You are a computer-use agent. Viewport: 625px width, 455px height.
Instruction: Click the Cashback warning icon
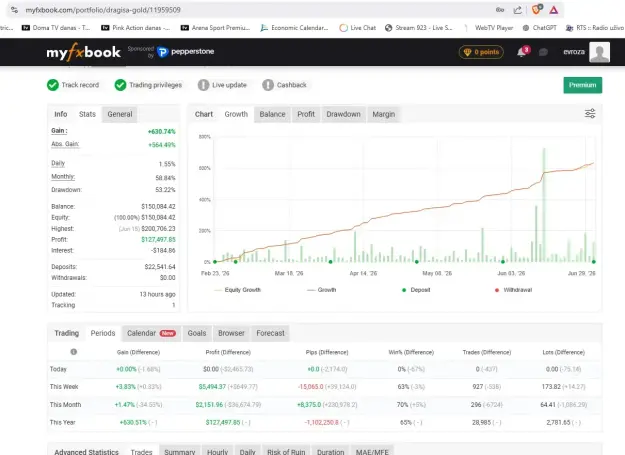coord(268,85)
